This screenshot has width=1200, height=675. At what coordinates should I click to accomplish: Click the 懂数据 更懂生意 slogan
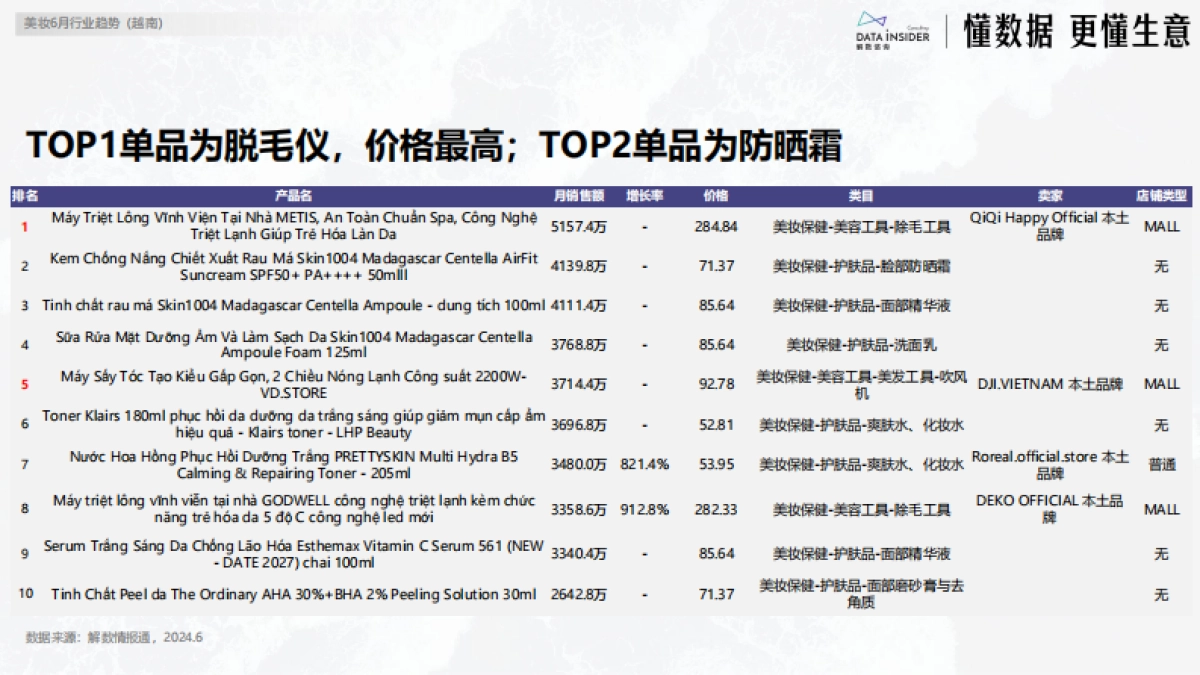click(1076, 31)
